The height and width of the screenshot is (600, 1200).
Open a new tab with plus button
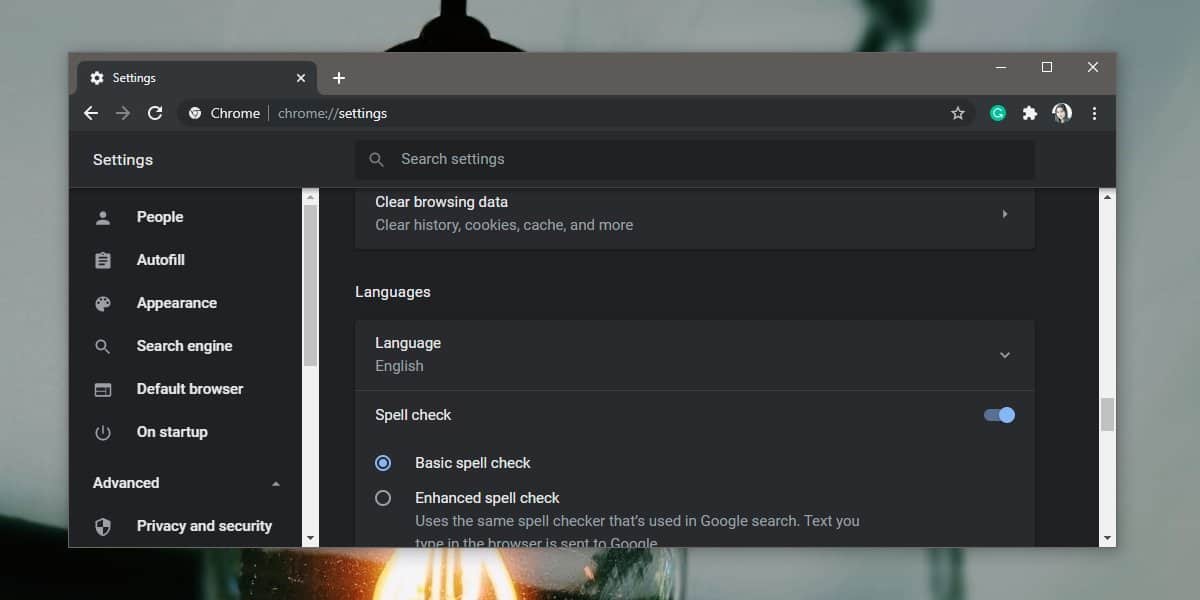coord(339,78)
